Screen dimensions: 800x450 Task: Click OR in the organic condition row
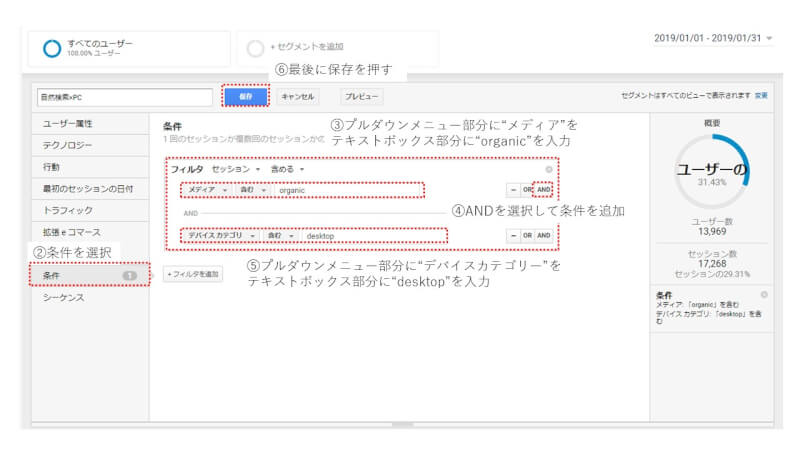(x=527, y=190)
